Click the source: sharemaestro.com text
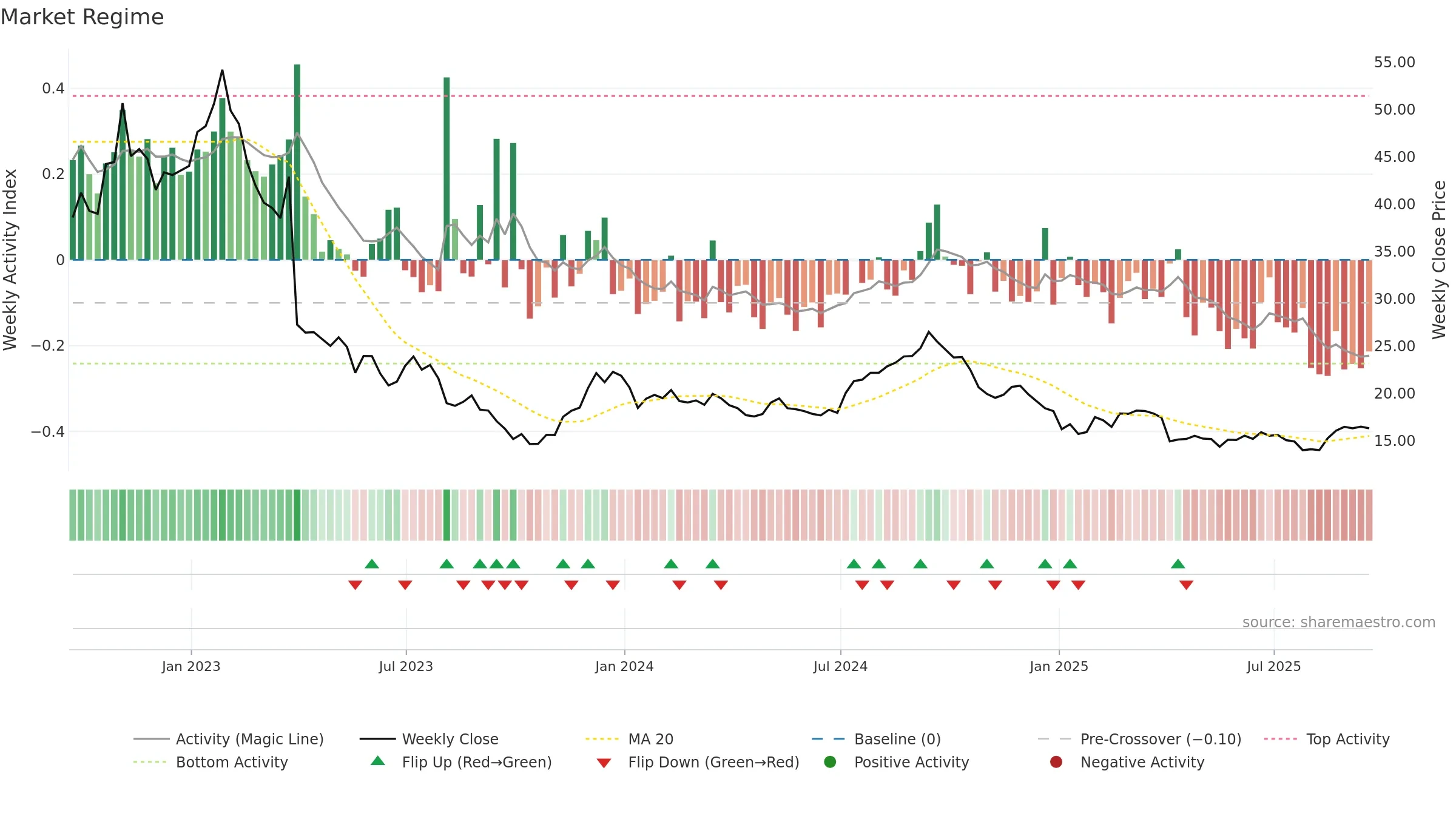 click(1339, 622)
